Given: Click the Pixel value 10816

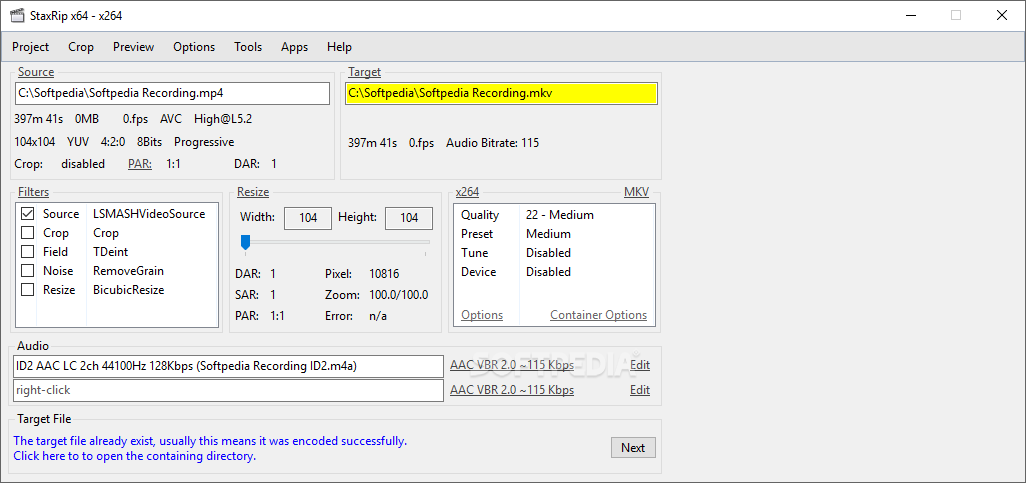Looking at the screenshot, I should [384, 274].
